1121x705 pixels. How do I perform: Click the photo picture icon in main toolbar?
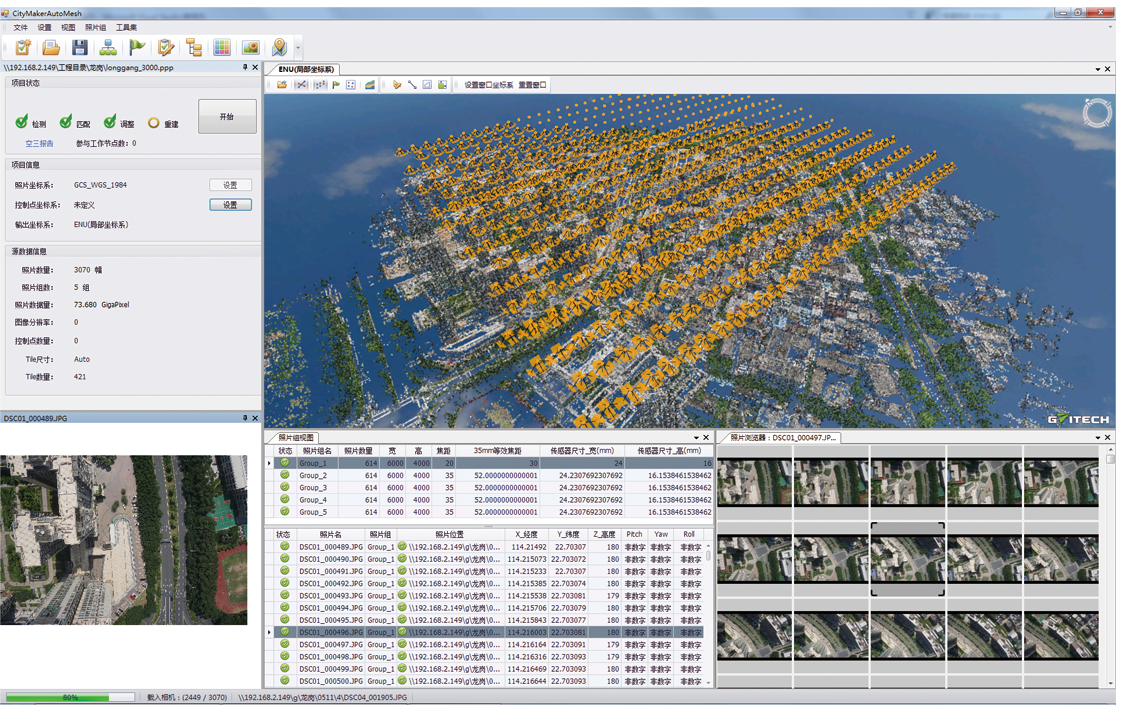point(251,47)
